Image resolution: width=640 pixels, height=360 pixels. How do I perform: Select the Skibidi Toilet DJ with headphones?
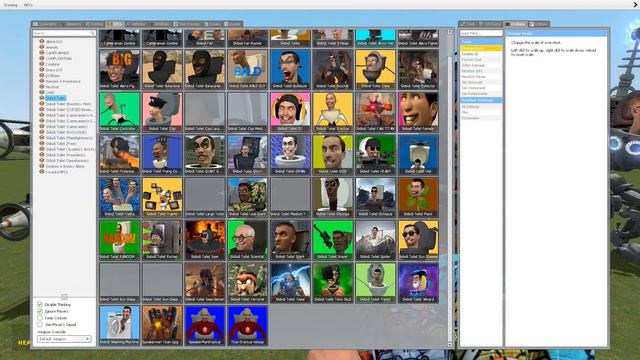[290, 112]
